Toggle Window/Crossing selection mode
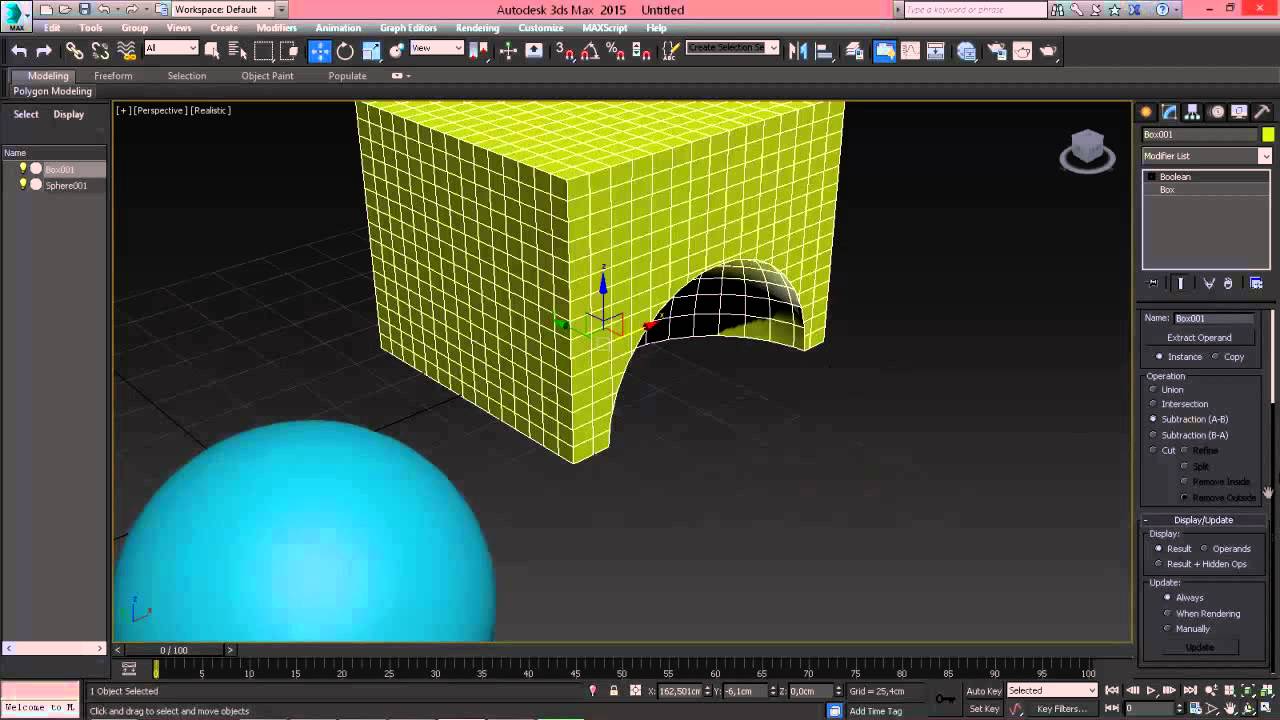Screen dimensions: 1280x720 [289, 51]
